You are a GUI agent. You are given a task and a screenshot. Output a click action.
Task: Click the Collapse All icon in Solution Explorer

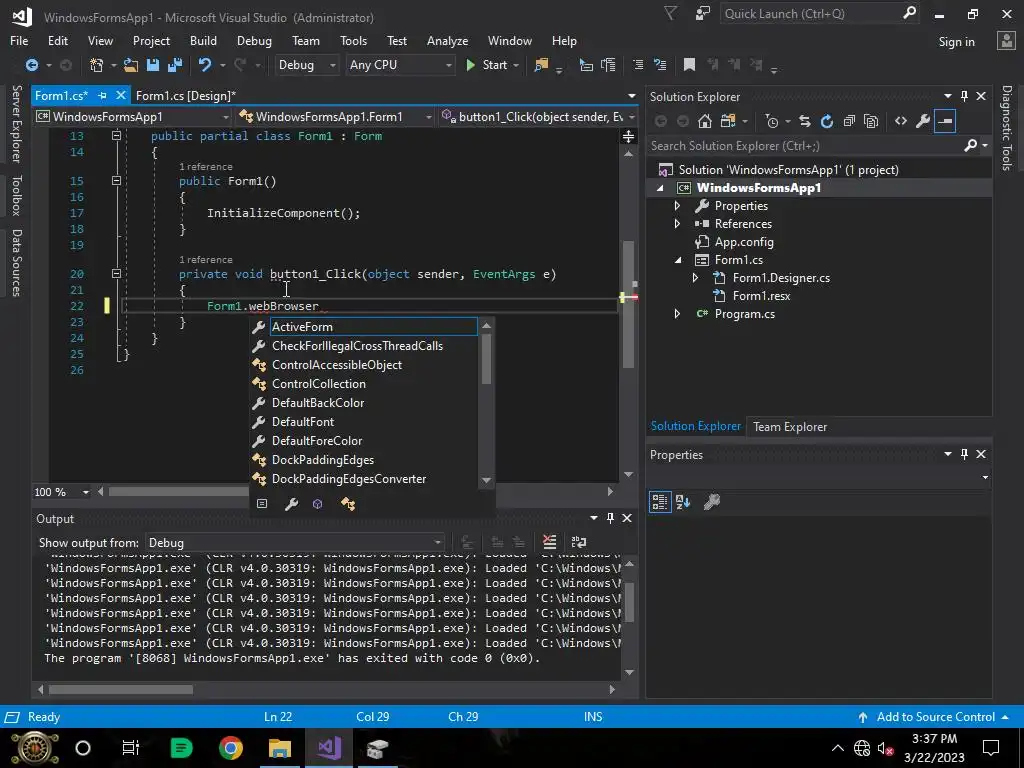849,121
